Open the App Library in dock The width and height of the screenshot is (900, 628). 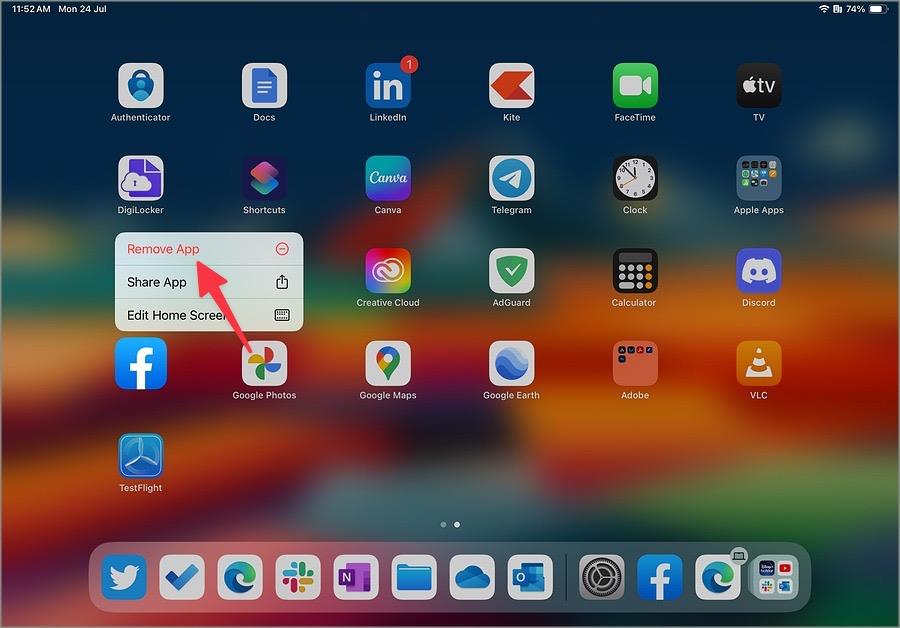click(775, 577)
